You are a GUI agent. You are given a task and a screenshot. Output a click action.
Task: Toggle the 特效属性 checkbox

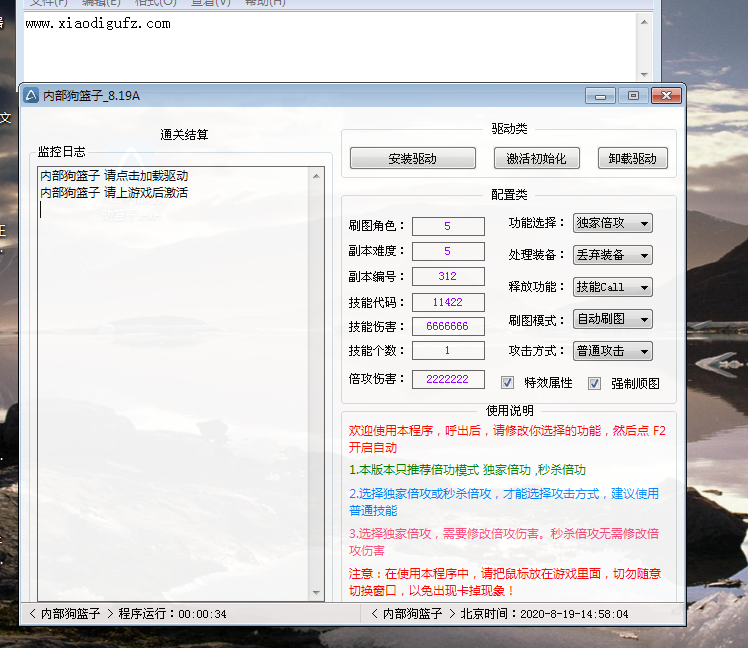pyautogui.click(x=508, y=383)
